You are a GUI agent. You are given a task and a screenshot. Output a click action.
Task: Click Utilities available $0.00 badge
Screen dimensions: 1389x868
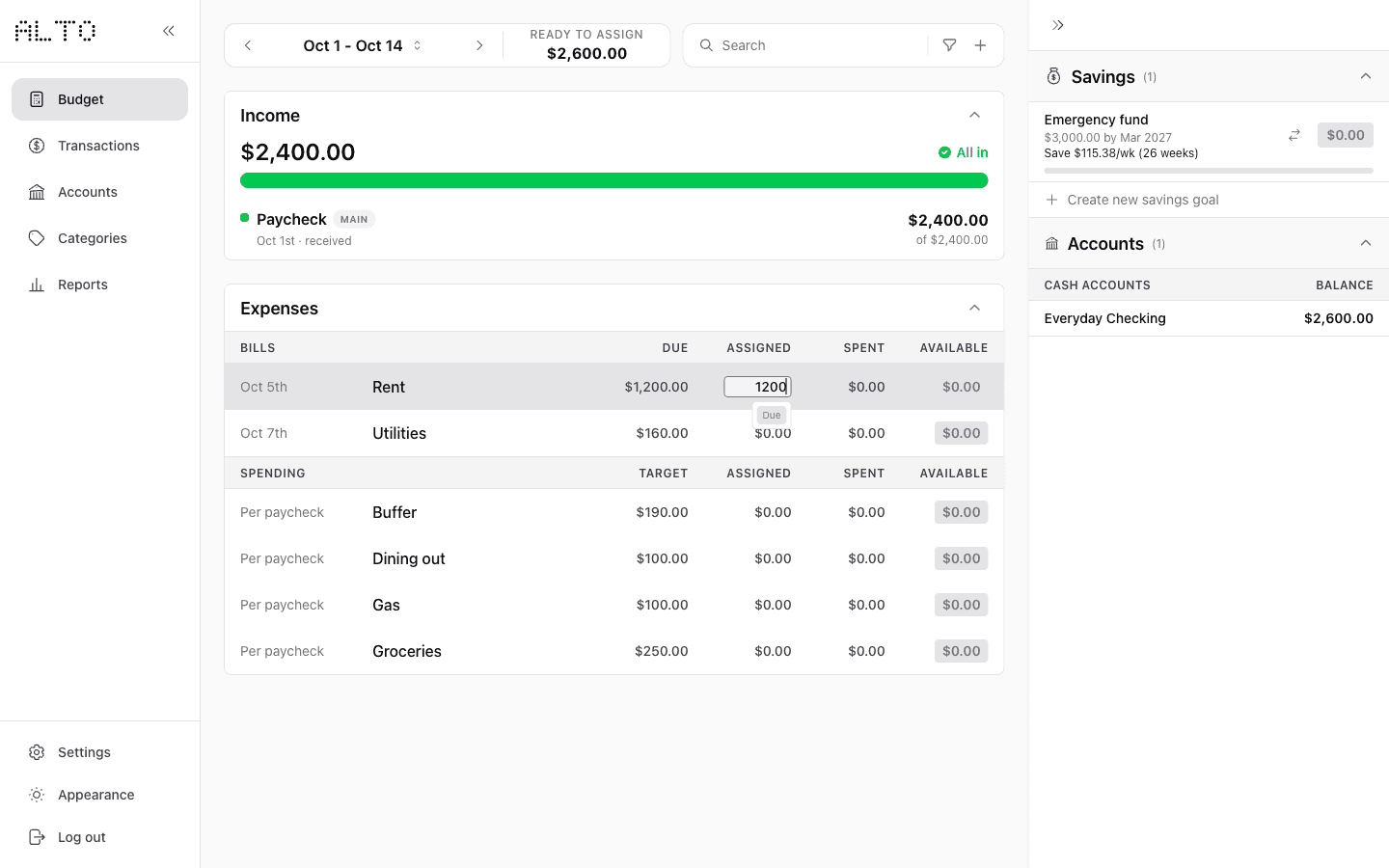pos(961,433)
